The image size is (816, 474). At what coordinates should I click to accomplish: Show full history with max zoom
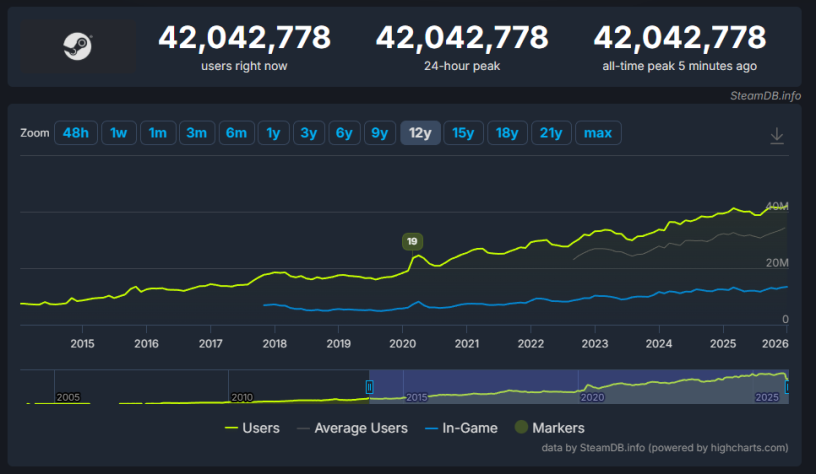coord(598,133)
